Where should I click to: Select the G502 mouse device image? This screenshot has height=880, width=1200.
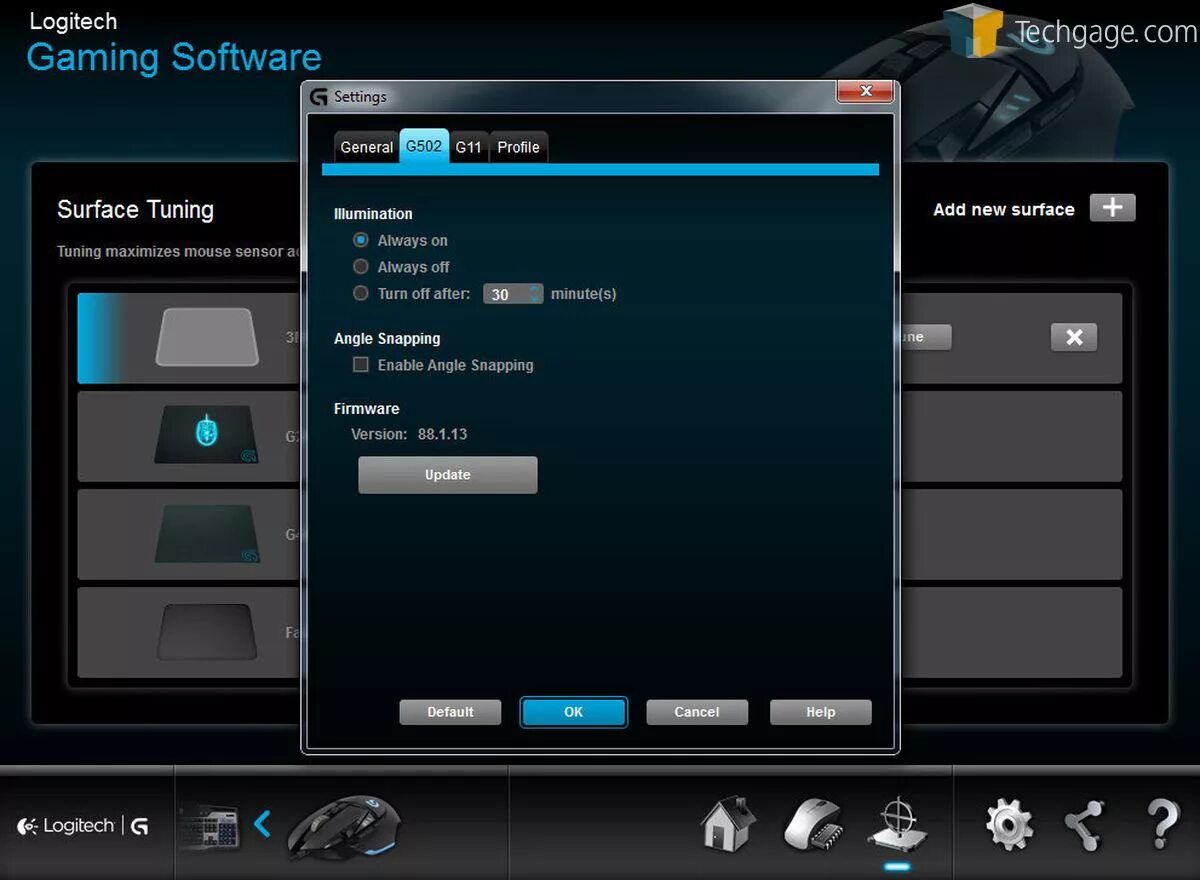(344, 827)
